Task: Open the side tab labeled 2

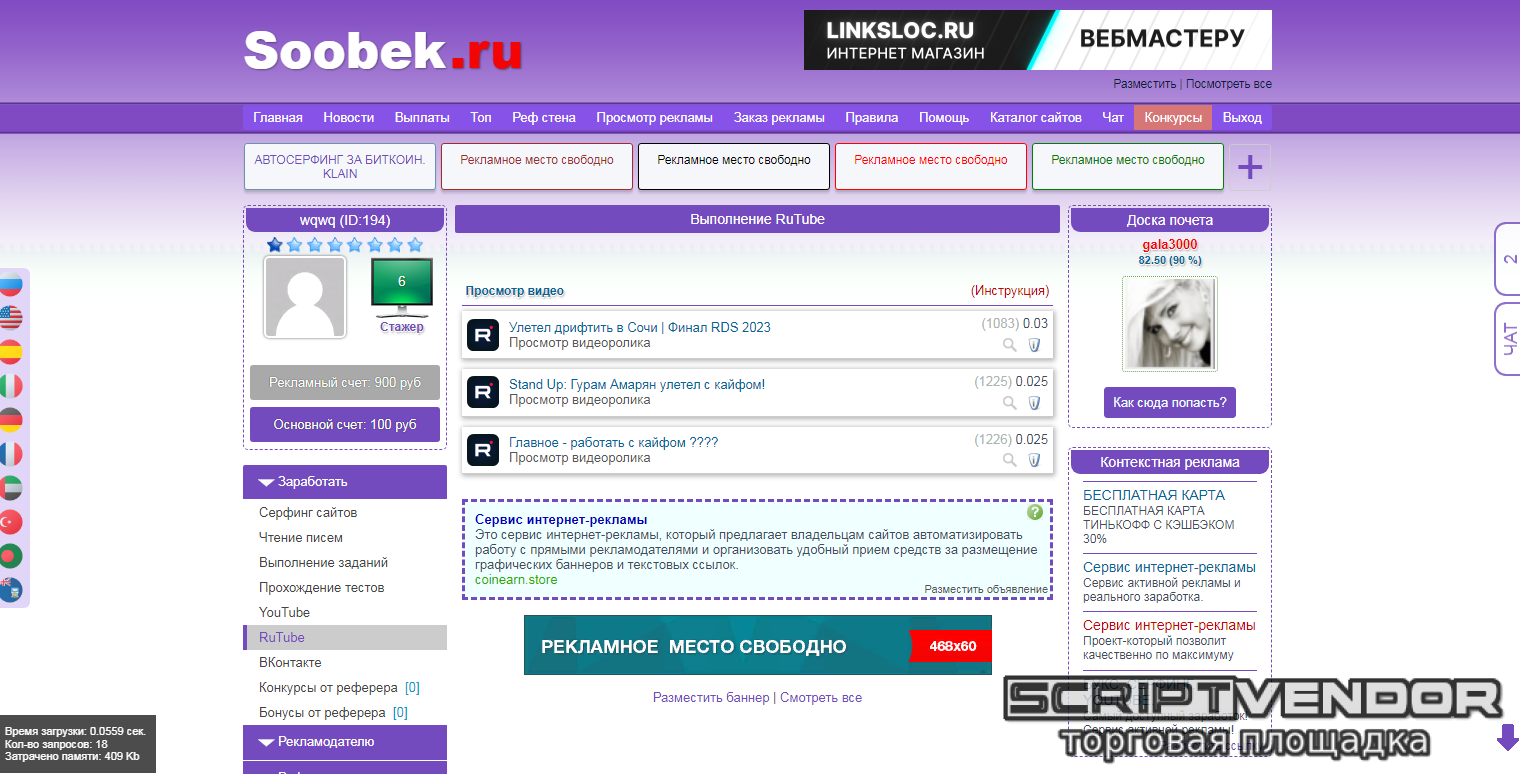Action: (1508, 259)
